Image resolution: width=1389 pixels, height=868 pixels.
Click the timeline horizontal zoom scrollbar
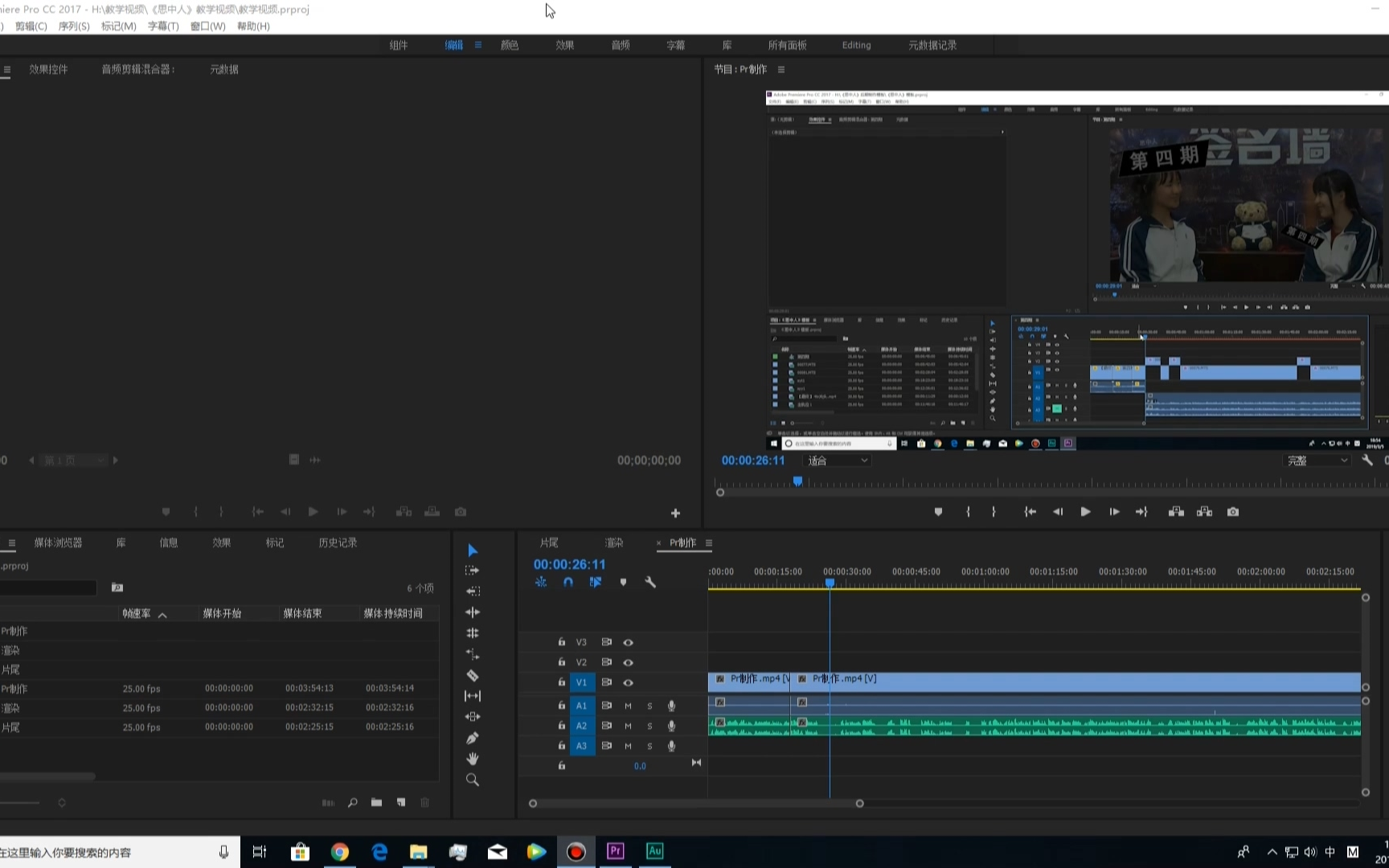pos(696,804)
